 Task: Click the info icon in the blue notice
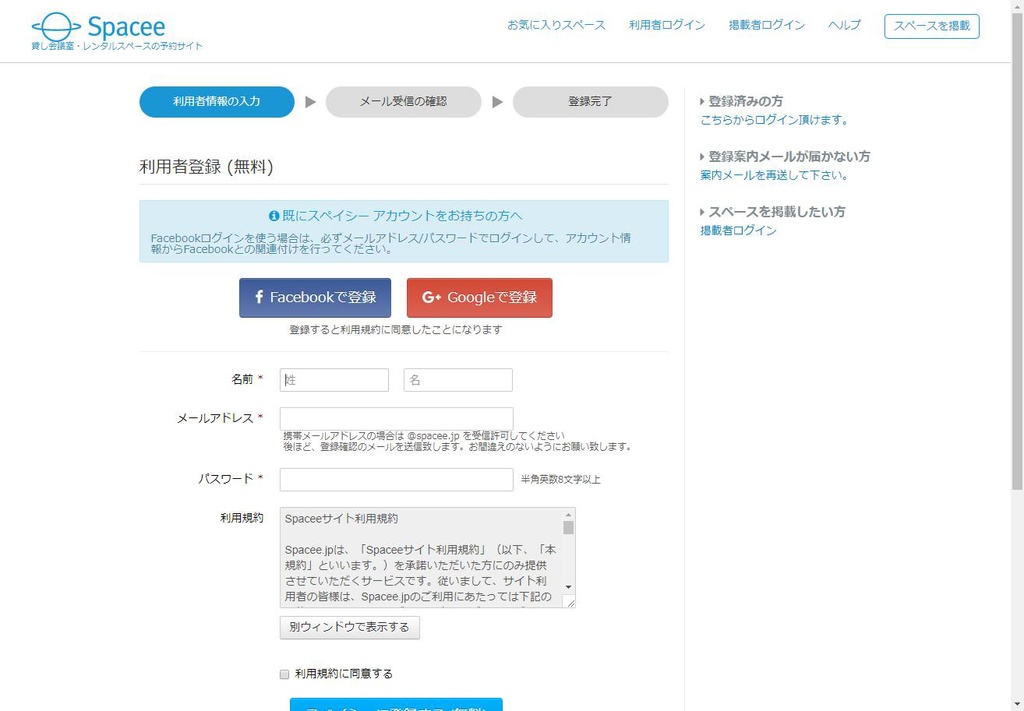click(x=274, y=215)
